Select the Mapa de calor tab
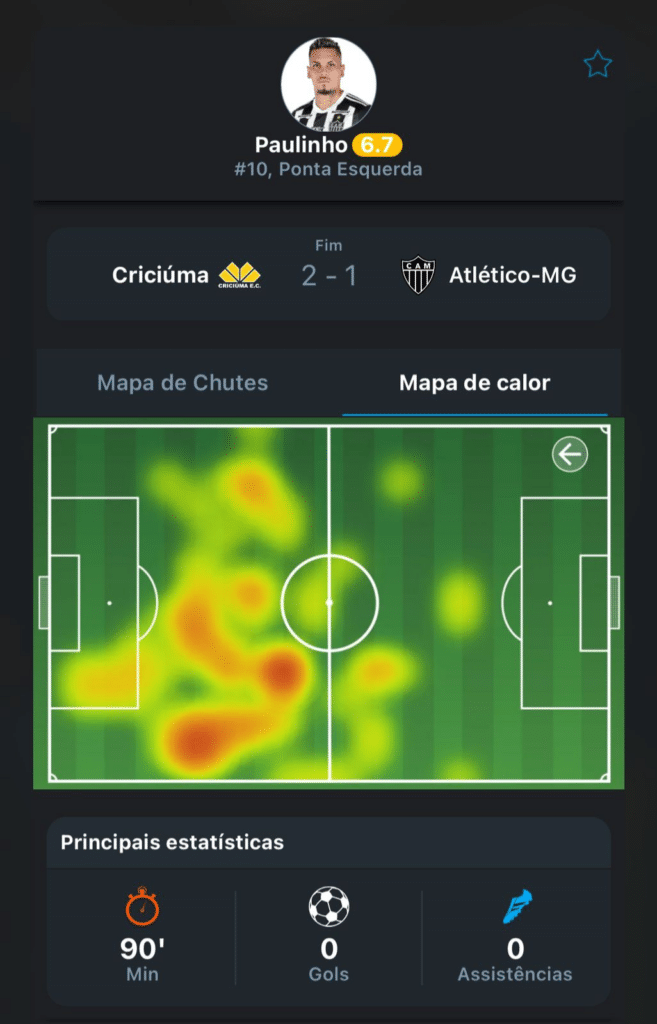657x1024 pixels. (474, 383)
